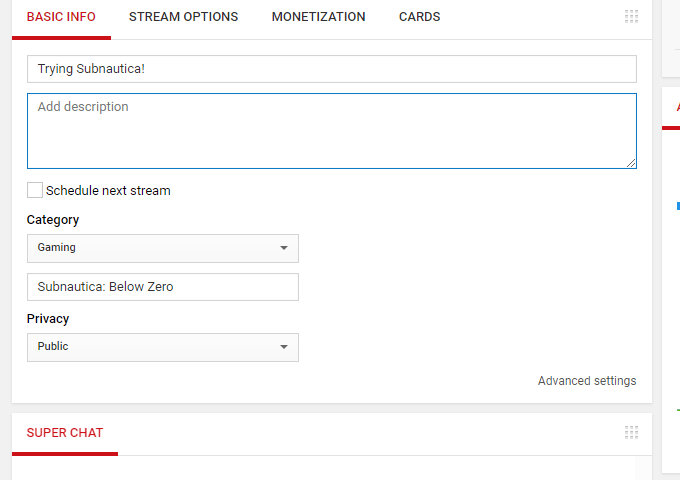
Task: Tick the Schedule next stream checkbox
Action: 35,190
